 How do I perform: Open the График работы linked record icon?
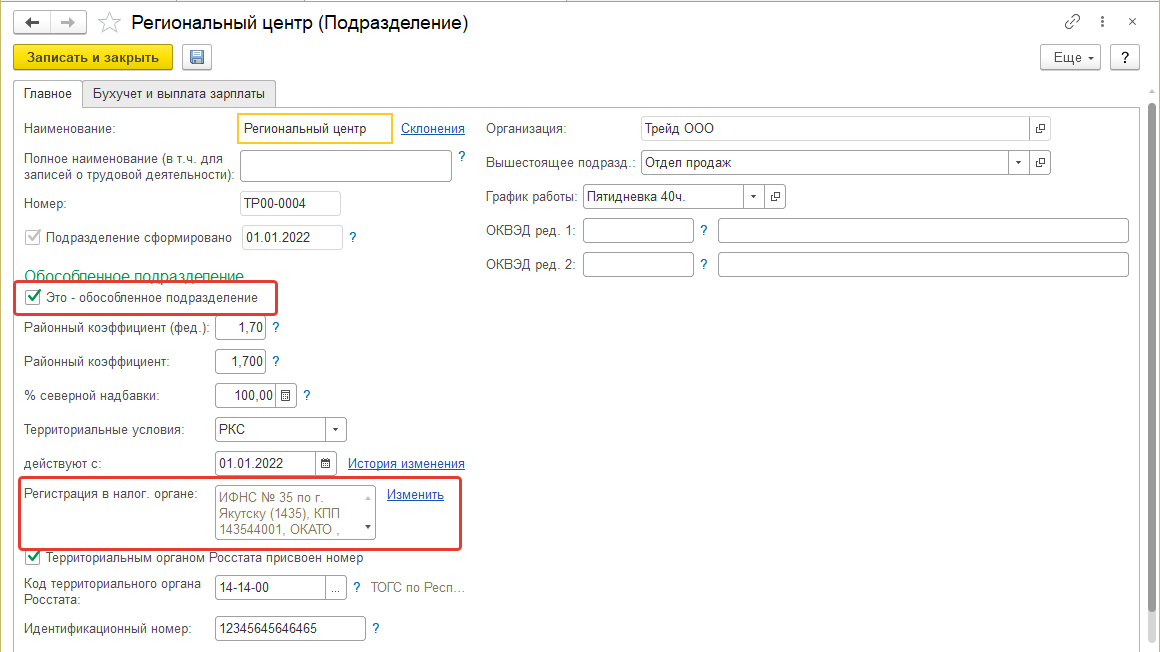pyautogui.click(x=775, y=196)
